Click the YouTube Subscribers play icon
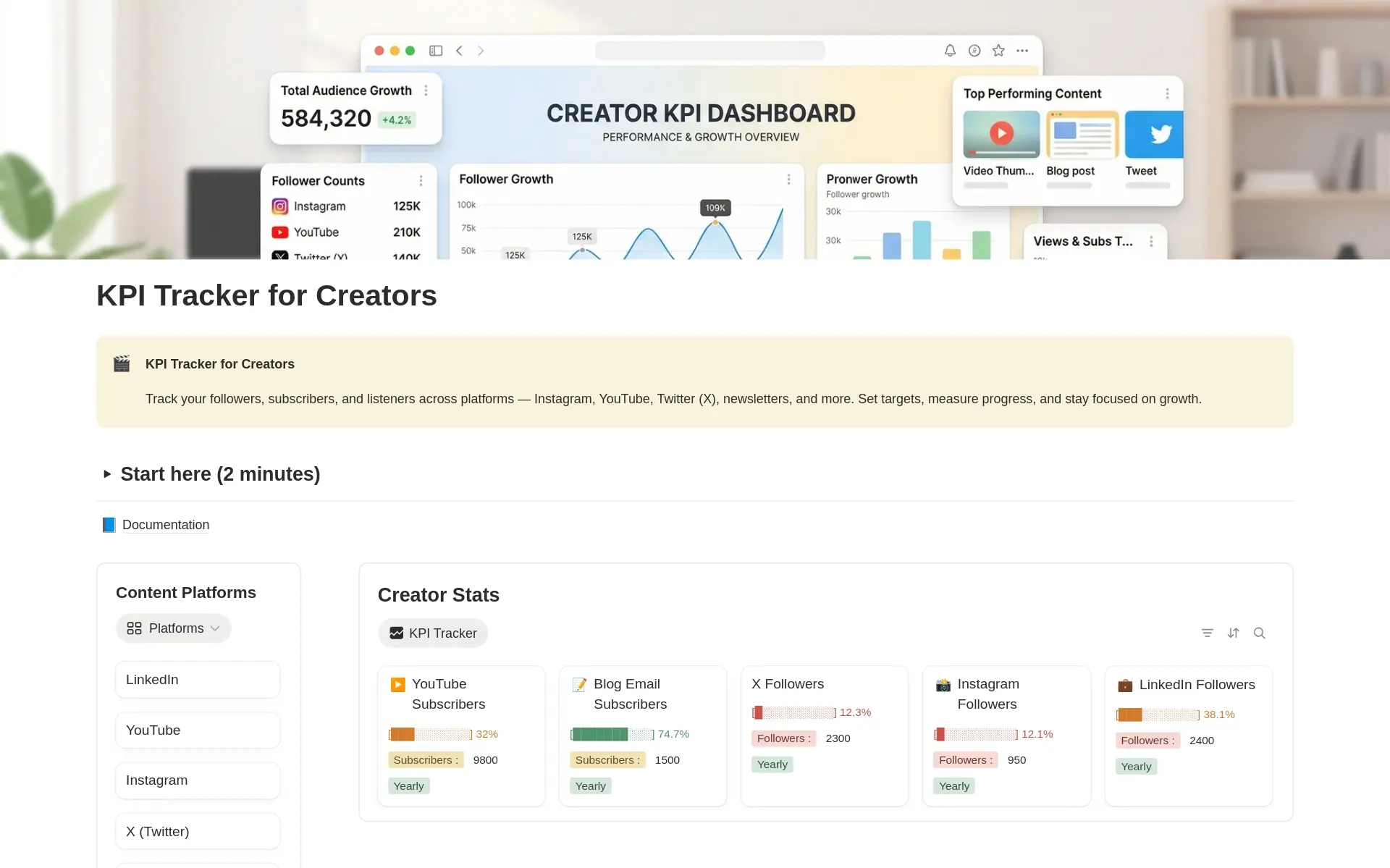Screen dimensions: 1390x868 tap(397, 684)
